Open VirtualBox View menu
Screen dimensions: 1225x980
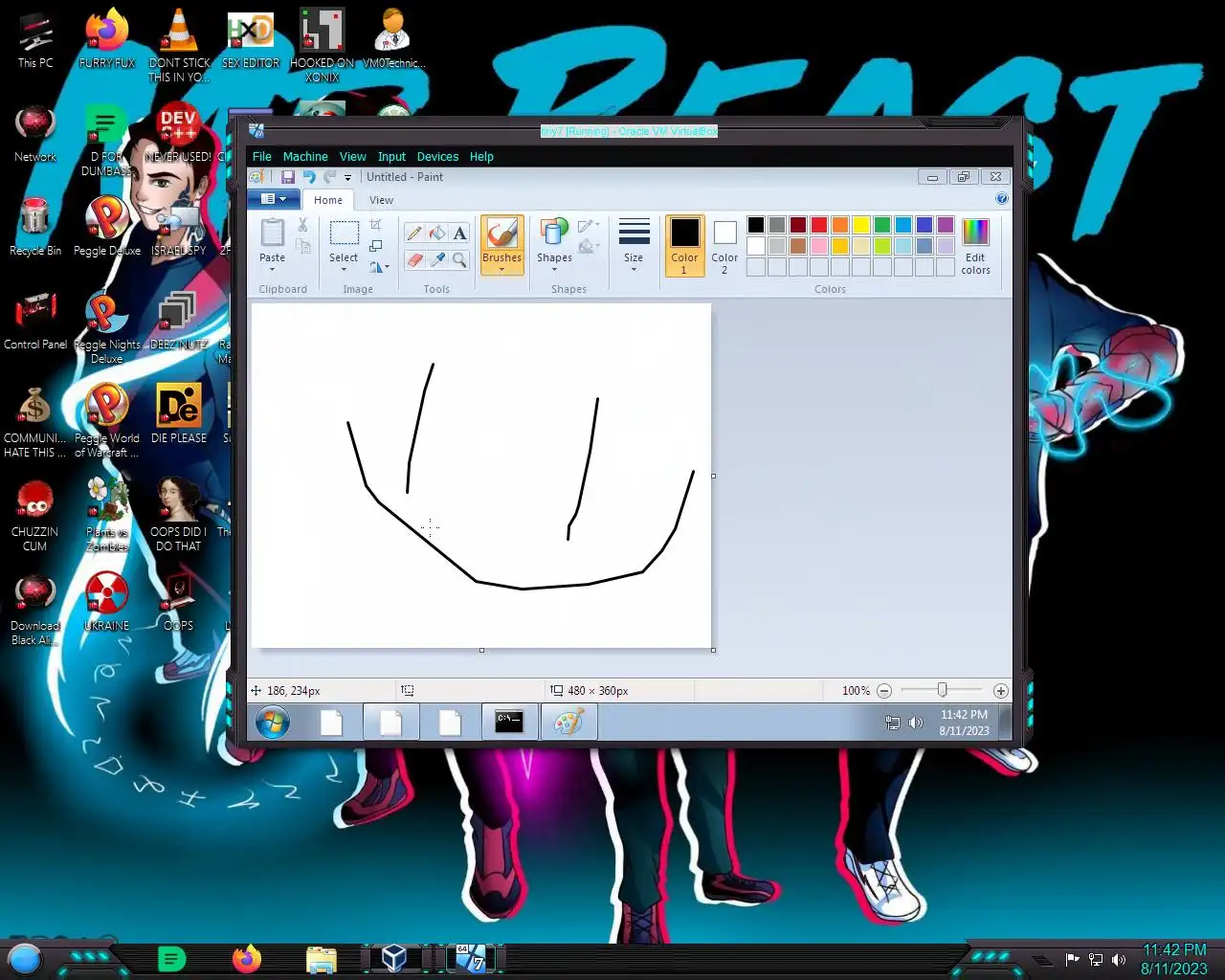(353, 157)
